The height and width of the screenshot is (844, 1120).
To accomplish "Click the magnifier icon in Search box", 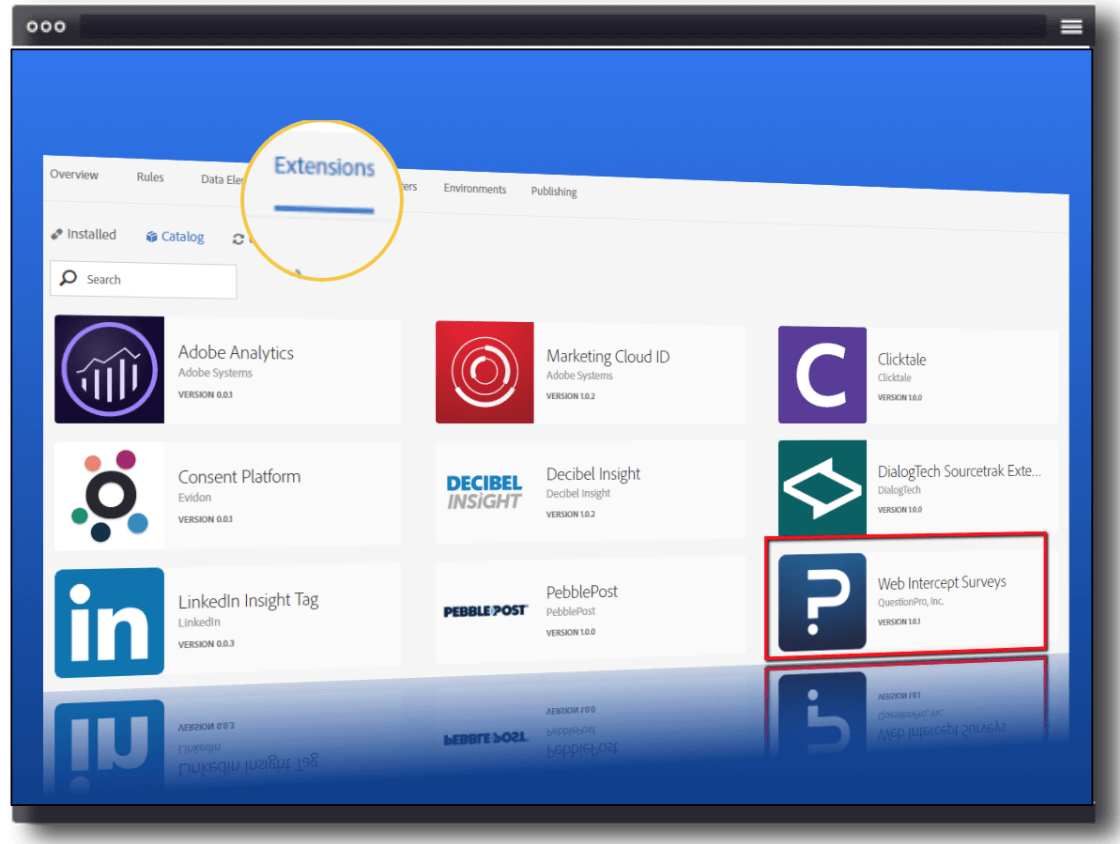I will coord(69,278).
